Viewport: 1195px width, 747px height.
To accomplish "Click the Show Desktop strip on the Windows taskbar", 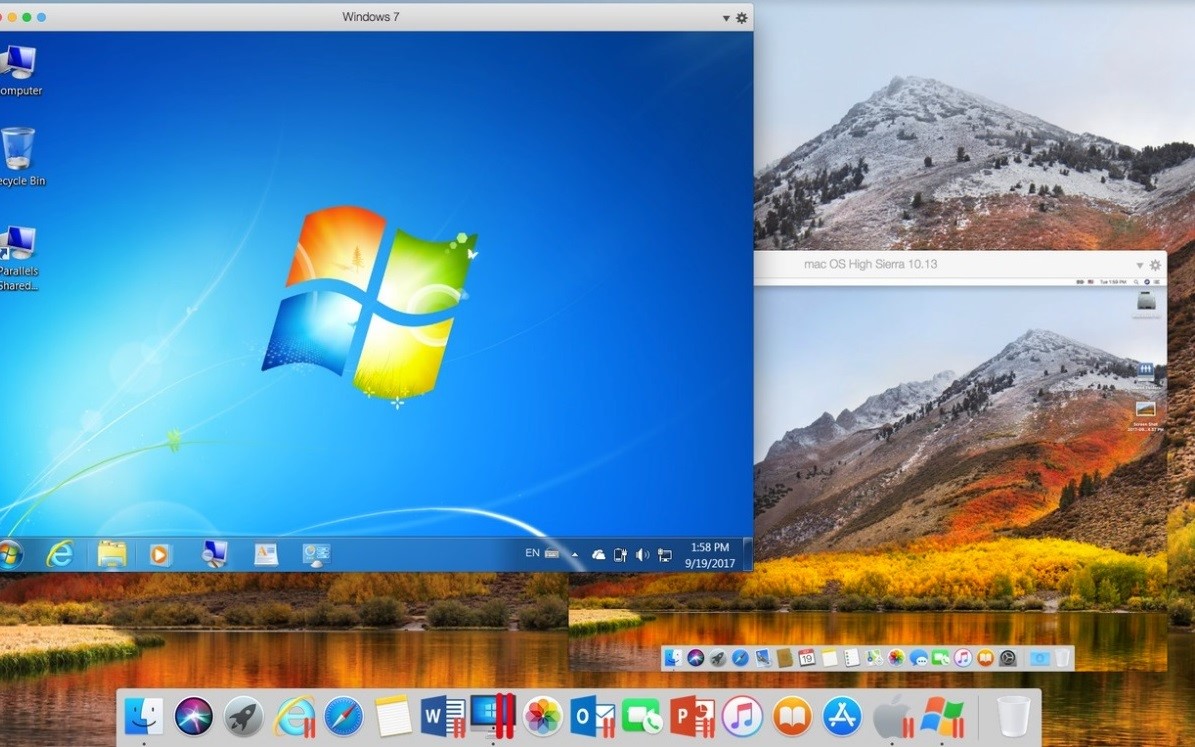I will tap(748, 554).
